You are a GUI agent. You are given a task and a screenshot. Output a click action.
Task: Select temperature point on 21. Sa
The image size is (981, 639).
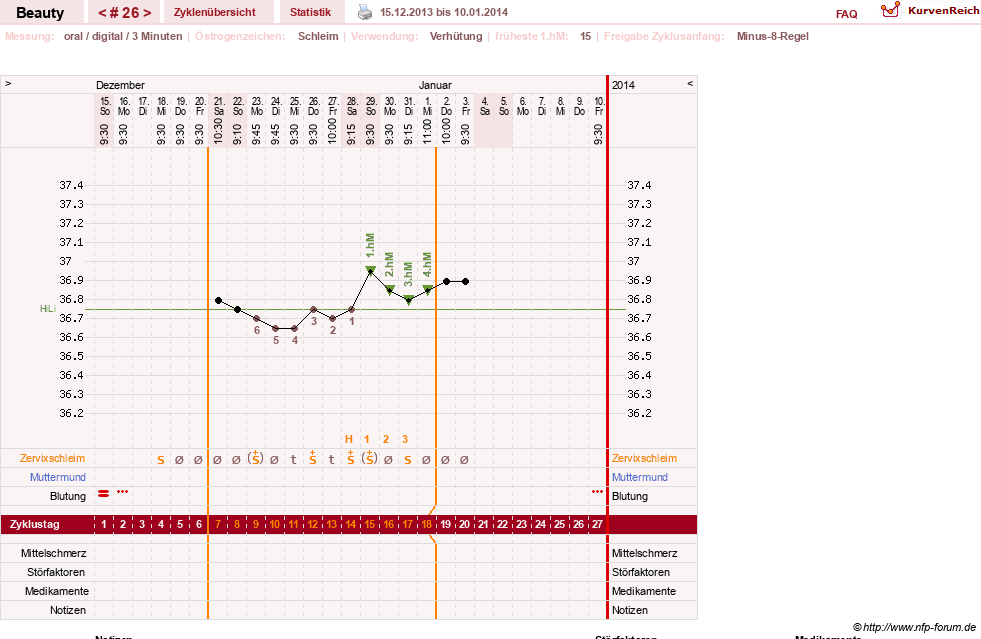218,301
